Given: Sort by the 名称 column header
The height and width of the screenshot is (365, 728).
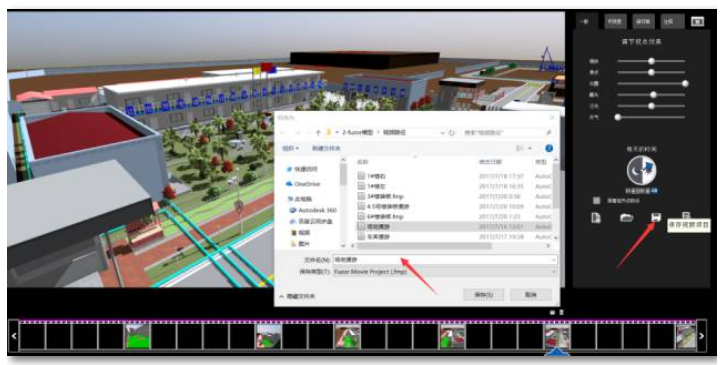Looking at the screenshot, I should pos(363,162).
